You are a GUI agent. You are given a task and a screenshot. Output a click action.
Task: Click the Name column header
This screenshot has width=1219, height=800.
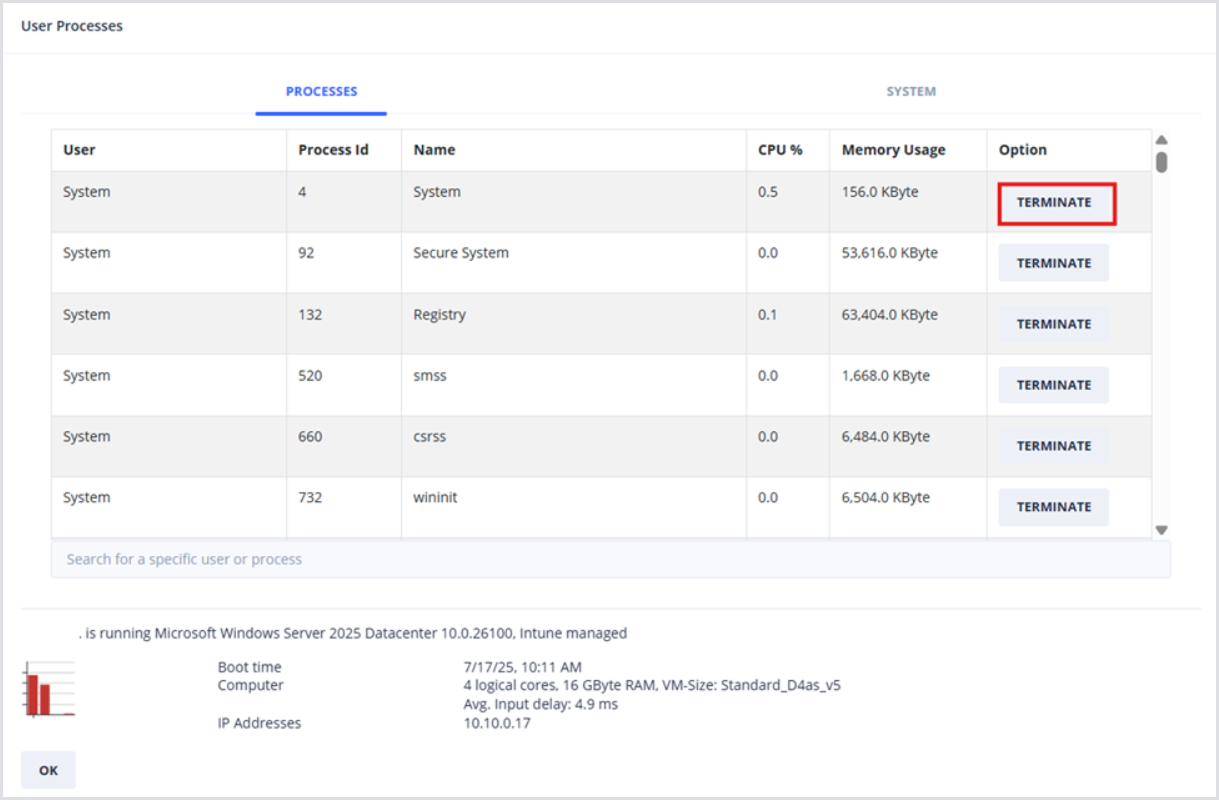coord(434,150)
